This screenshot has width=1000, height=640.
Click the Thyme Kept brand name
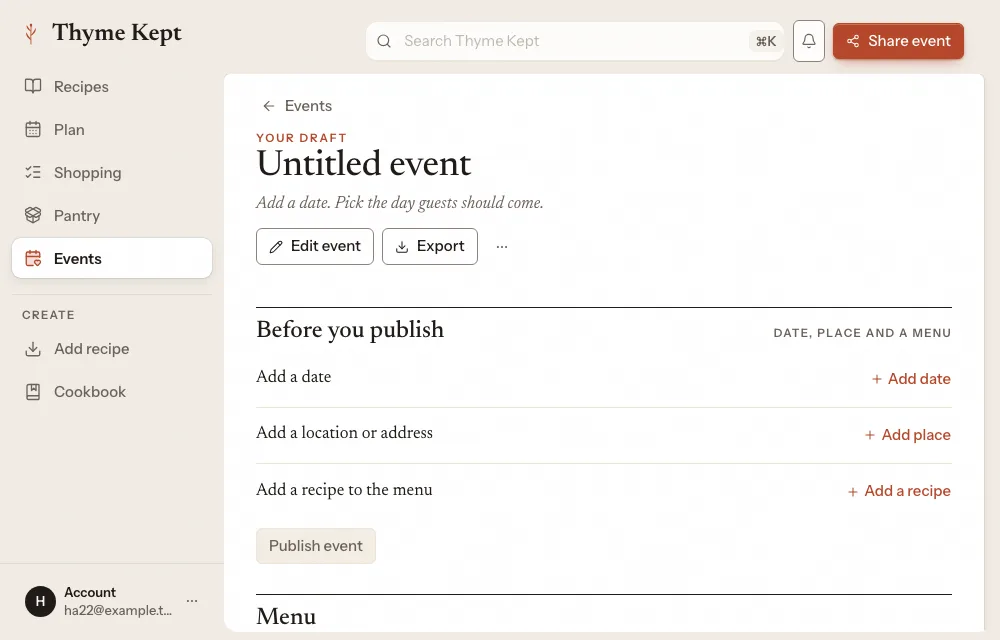[117, 33]
